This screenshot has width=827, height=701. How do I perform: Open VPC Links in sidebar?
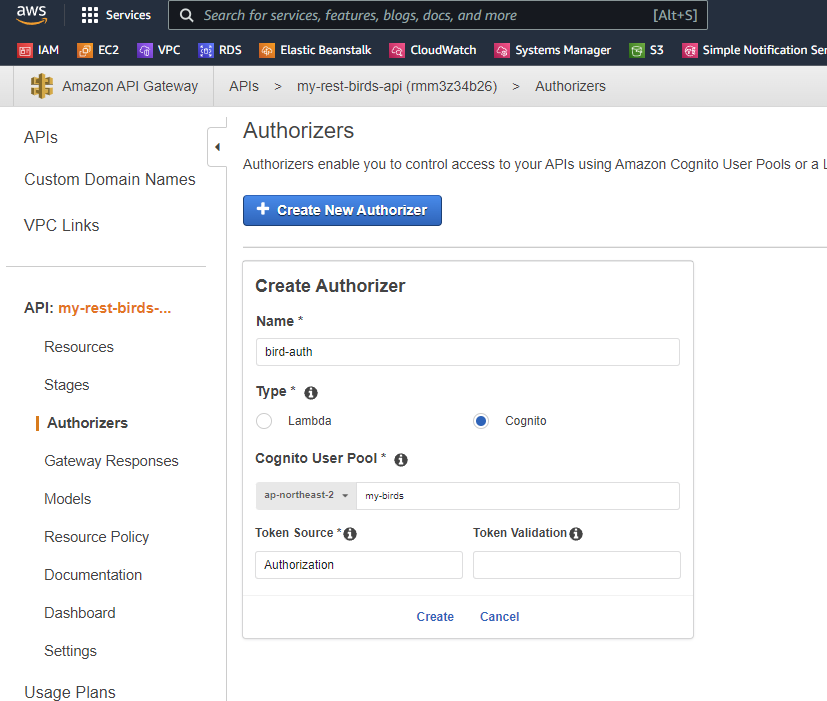61,226
